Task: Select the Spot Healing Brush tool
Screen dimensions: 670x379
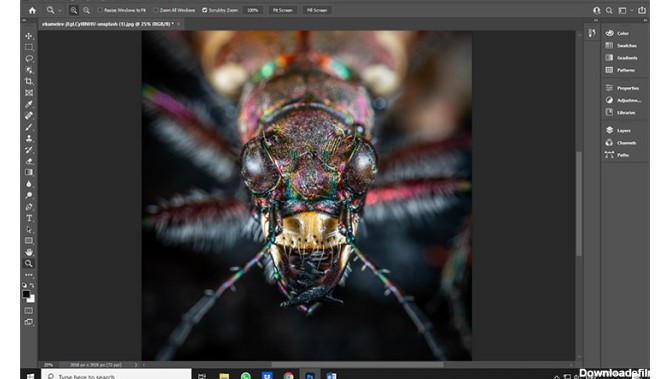Action: point(29,115)
